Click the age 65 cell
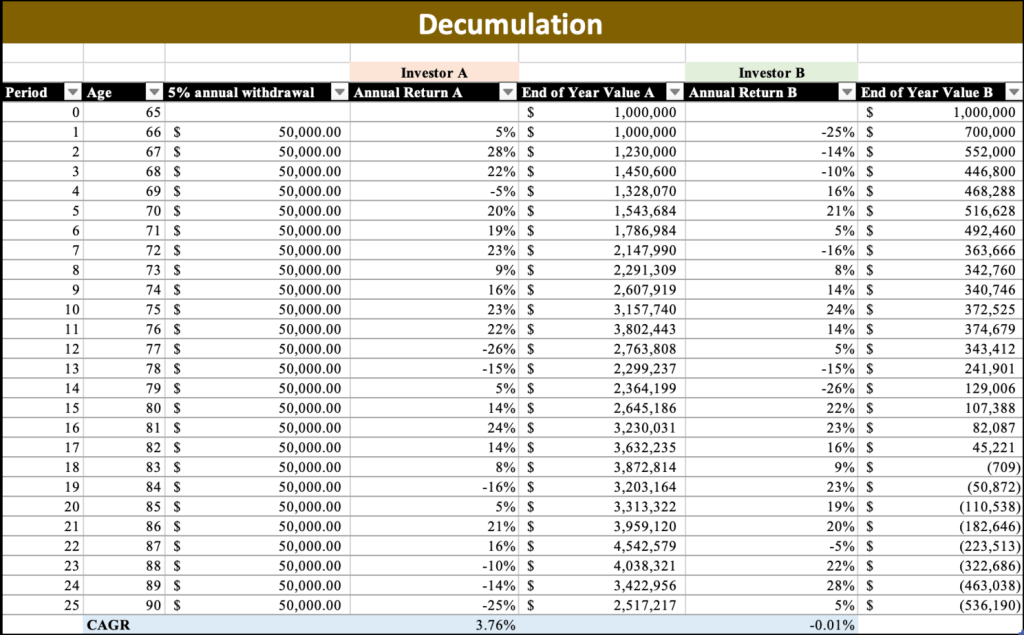 point(124,112)
